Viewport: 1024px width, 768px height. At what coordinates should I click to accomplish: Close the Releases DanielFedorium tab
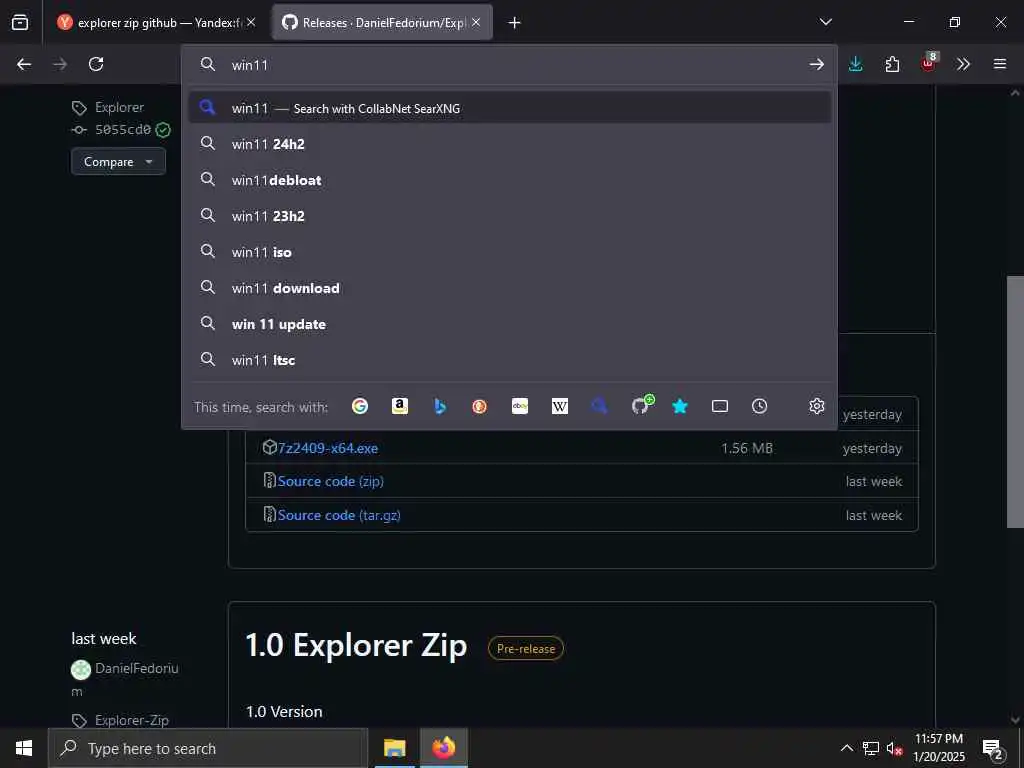(476, 22)
